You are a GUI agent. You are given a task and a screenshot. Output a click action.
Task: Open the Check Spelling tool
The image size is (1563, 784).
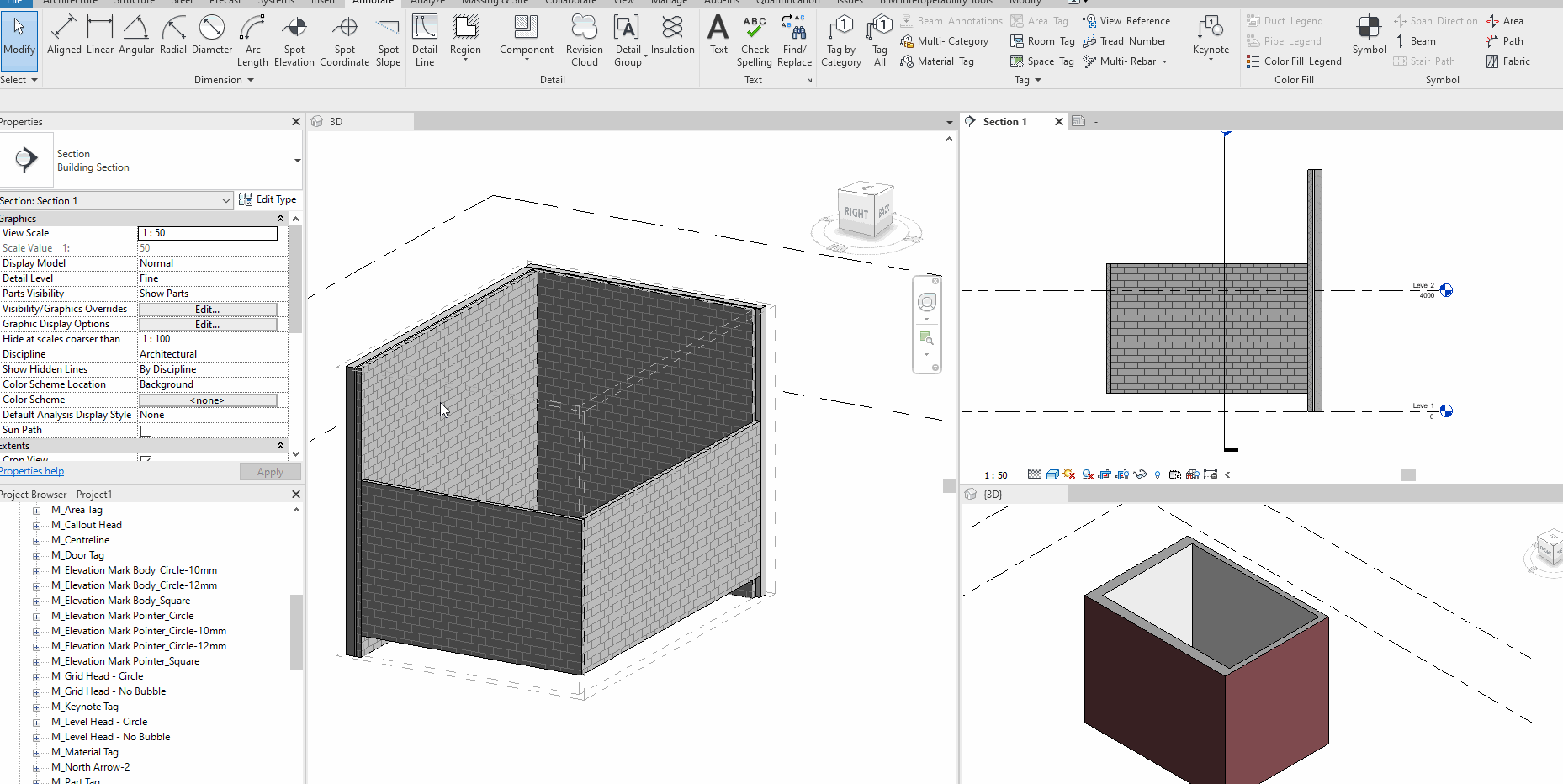click(x=754, y=40)
